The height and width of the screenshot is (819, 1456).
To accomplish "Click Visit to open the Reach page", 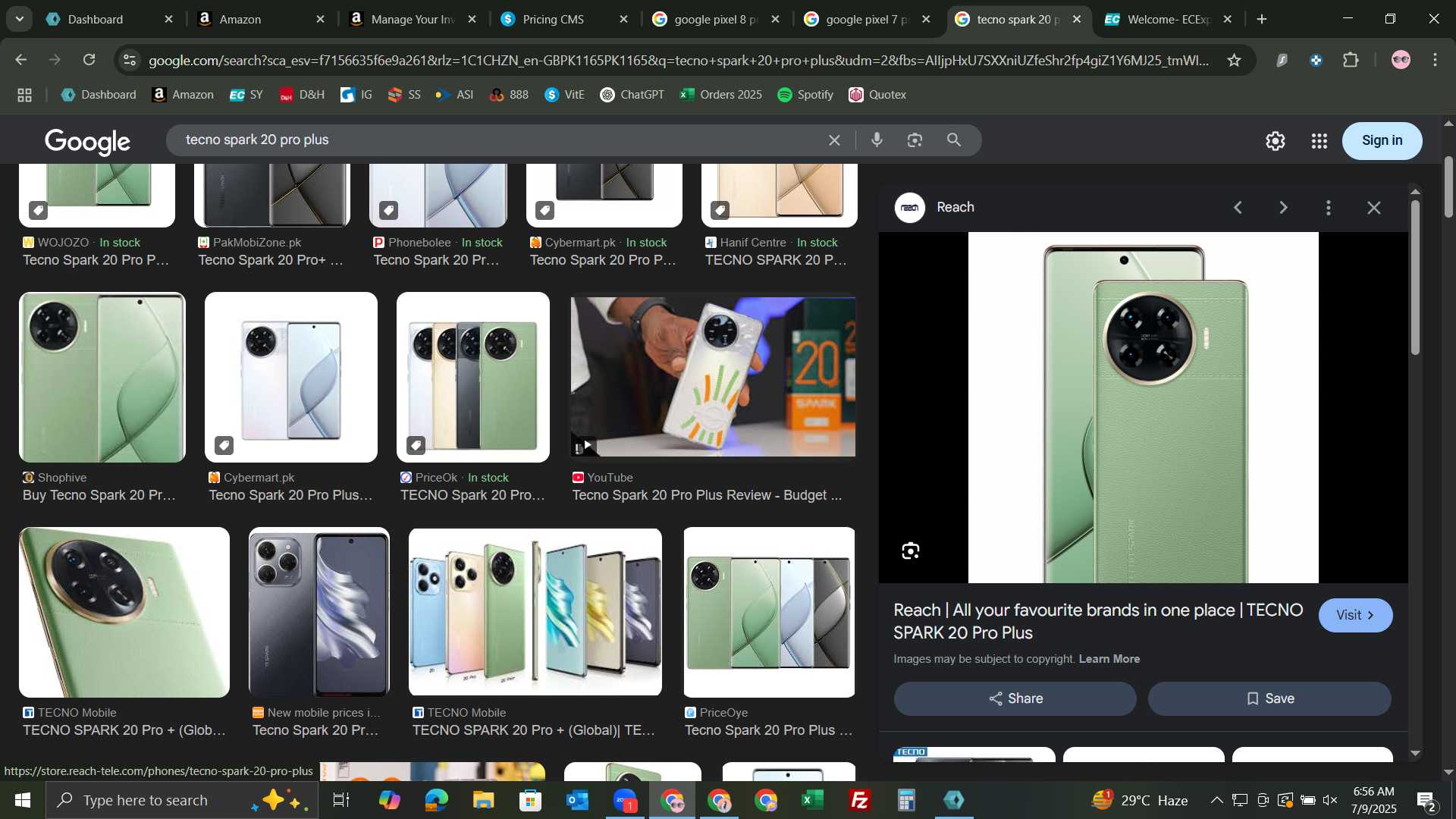I will [x=1355, y=615].
